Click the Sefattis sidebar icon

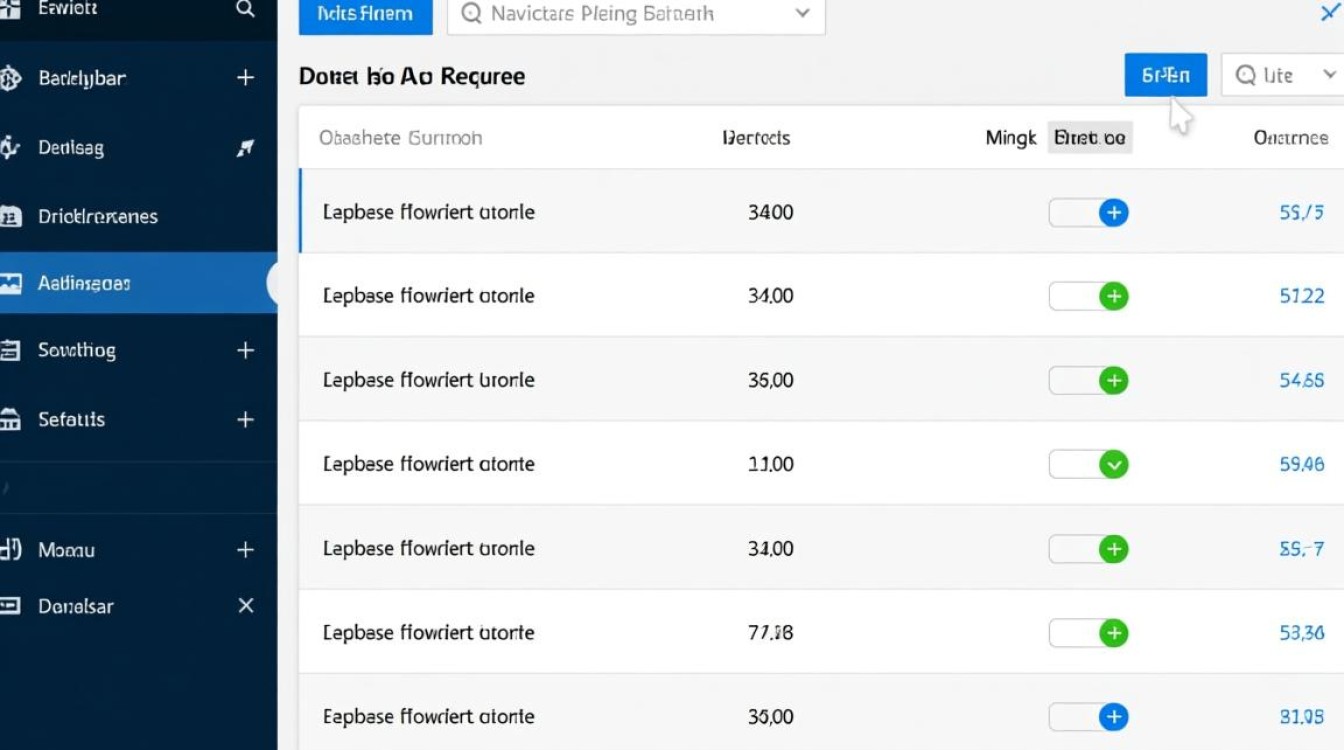[10, 420]
